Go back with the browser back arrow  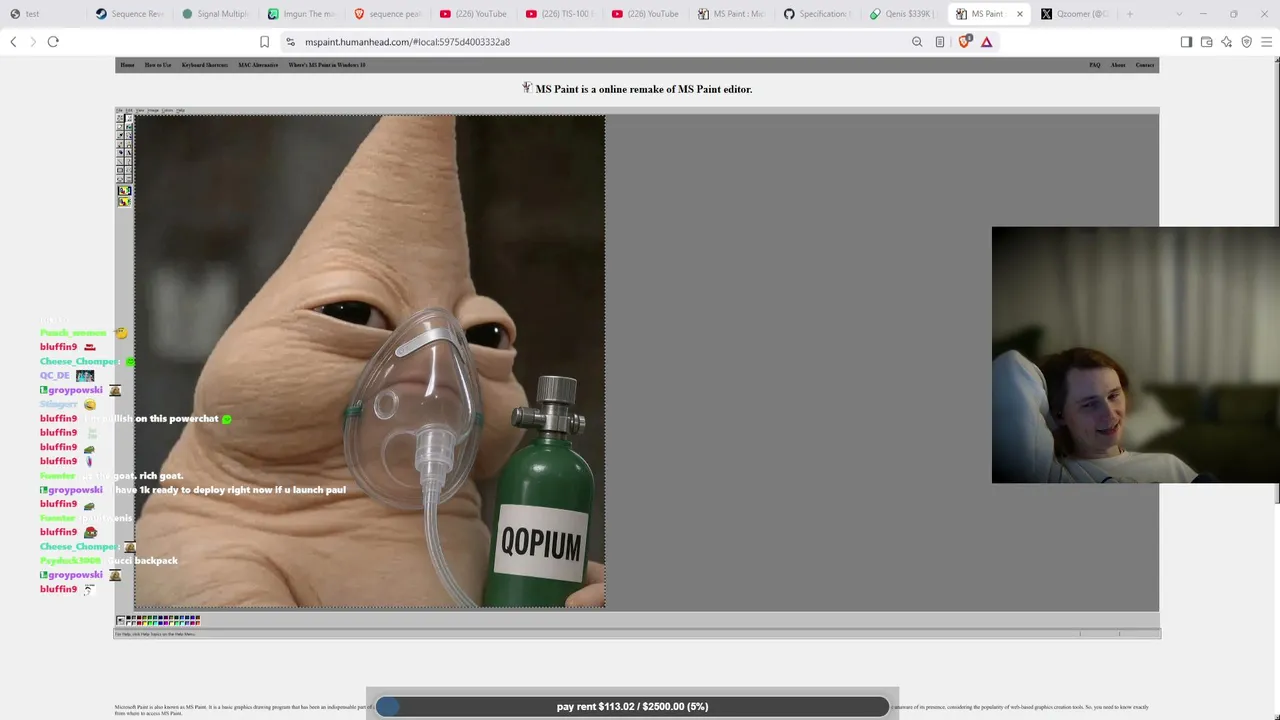(13, 42)
